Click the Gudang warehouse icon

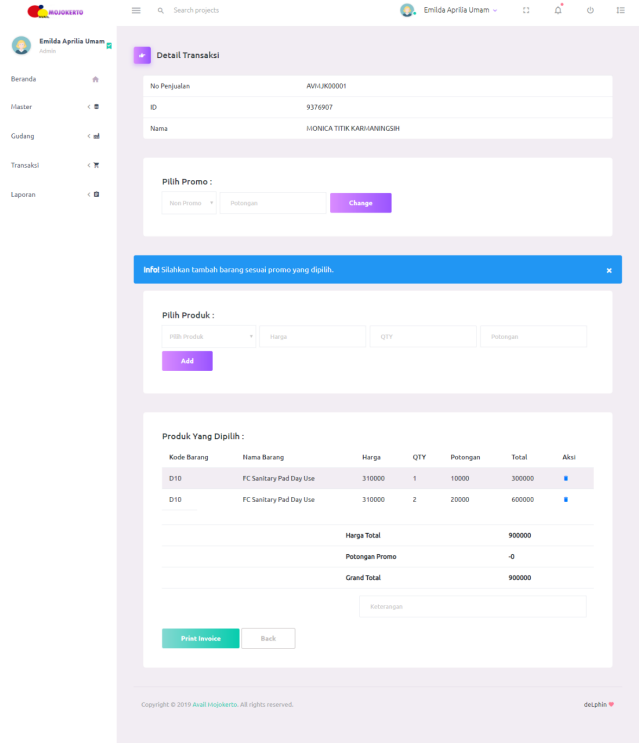(x=97, y=136)
